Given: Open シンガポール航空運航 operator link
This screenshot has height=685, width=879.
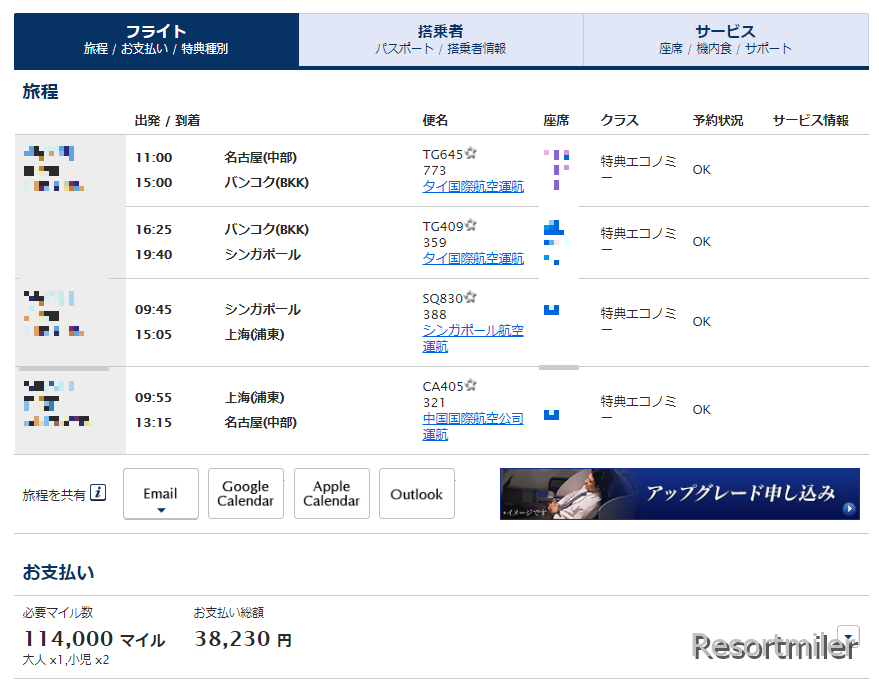Looking at the screenshot, I should (472, 338).
